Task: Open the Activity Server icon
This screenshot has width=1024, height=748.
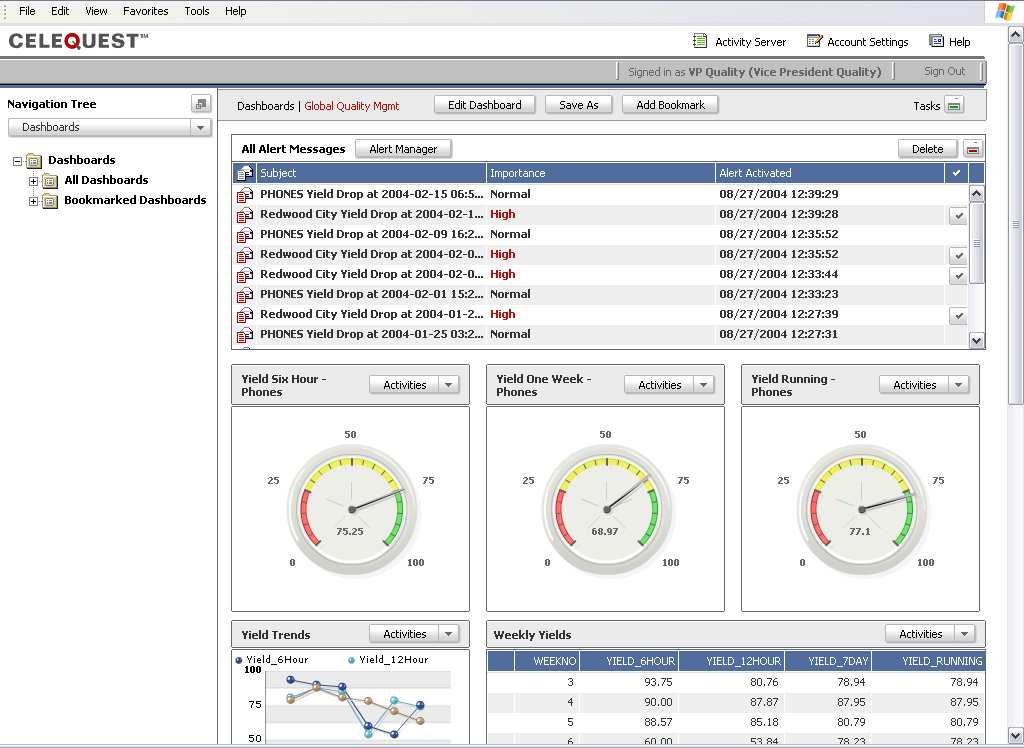Action: (x=699, y=41)
